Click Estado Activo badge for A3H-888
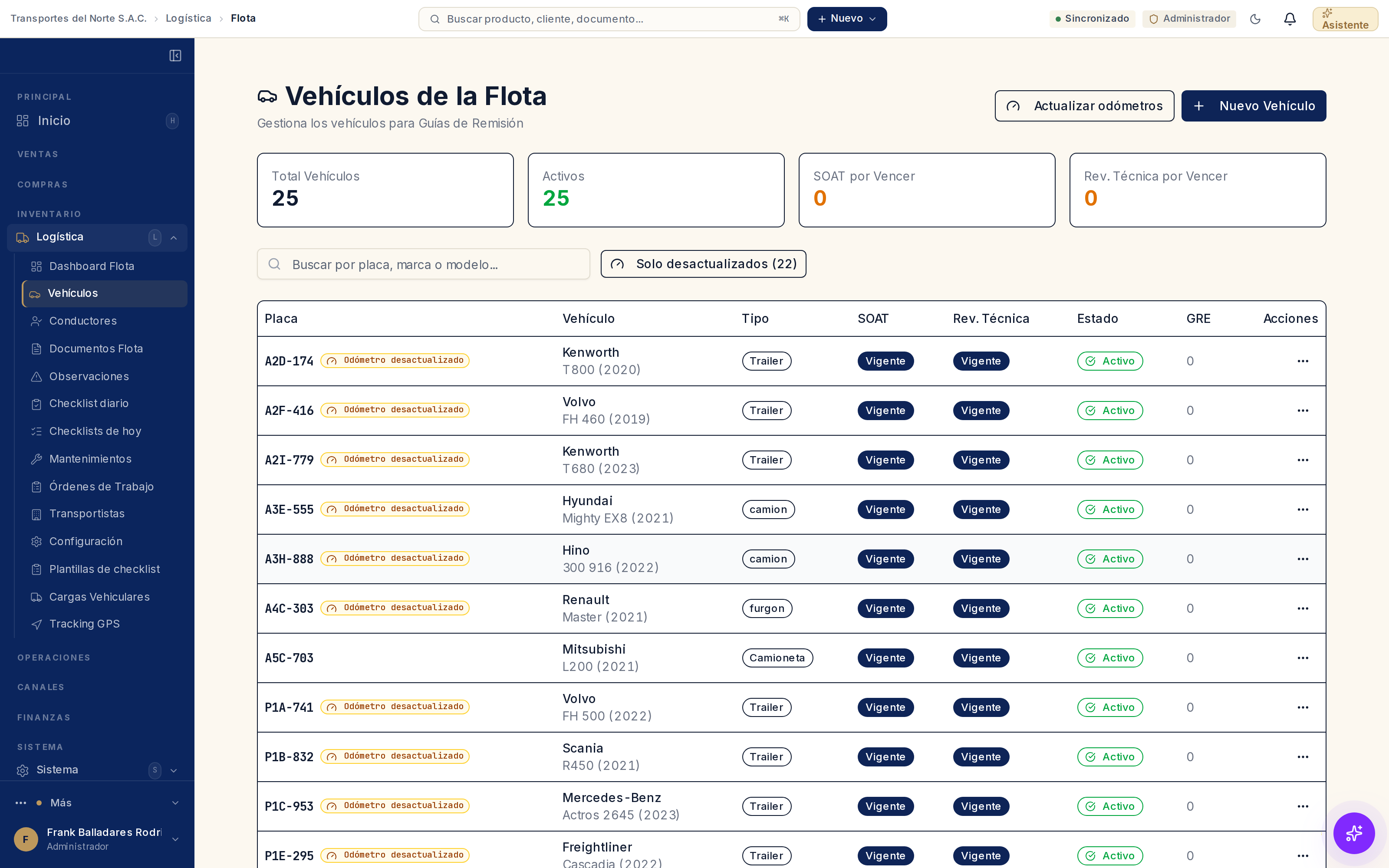 [1110, 559]
